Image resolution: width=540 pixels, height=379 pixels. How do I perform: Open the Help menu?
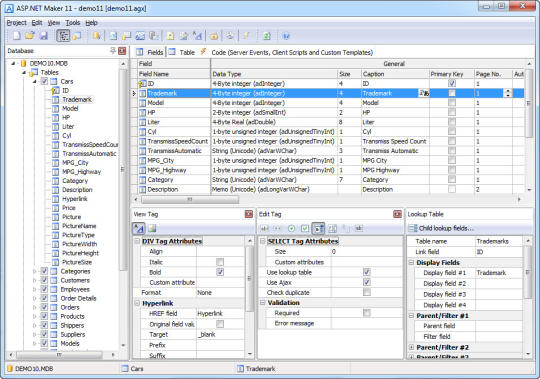pos(91,23)
